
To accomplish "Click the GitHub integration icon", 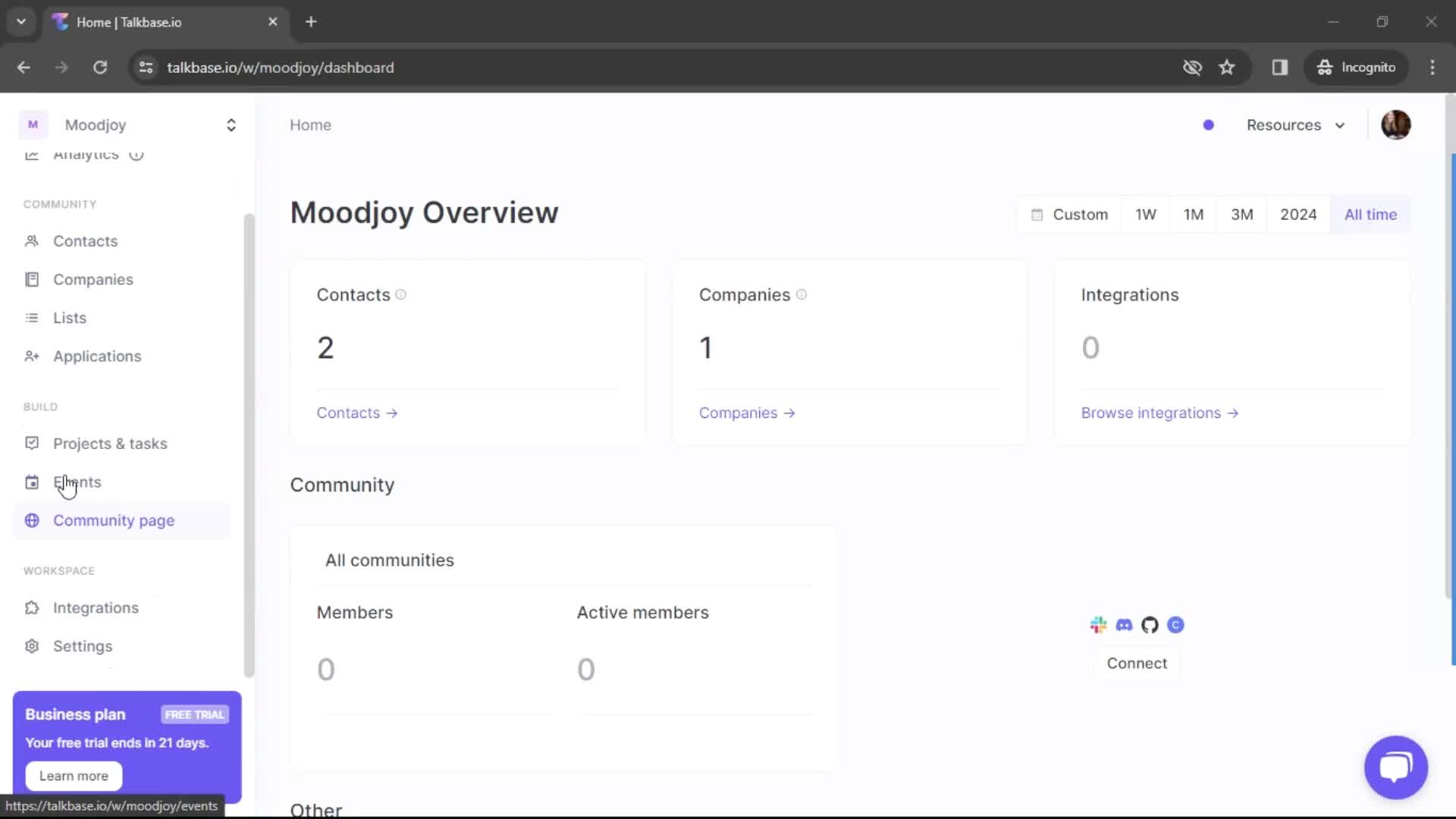I will click(x=1150, y=625).
